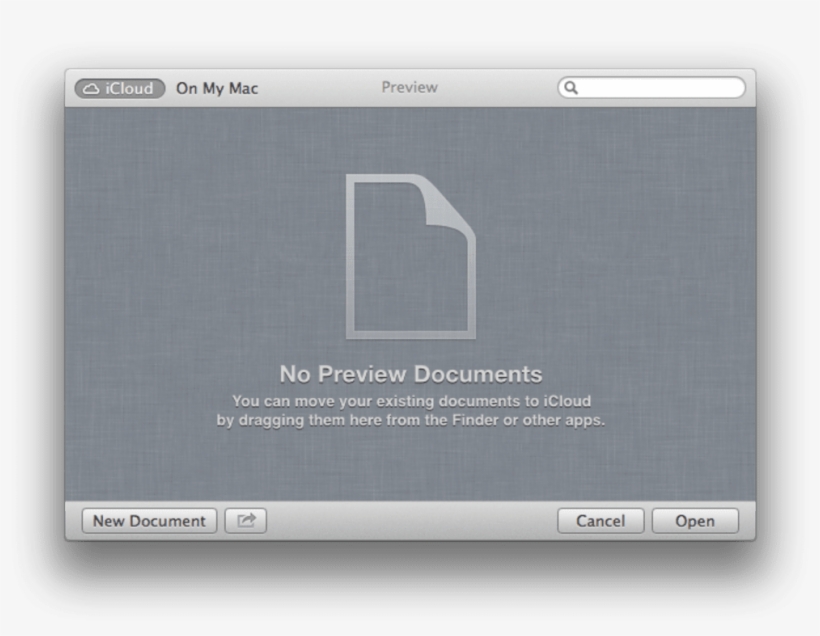
Task: Click the "Preview" window title text
Action: point(409,87)
